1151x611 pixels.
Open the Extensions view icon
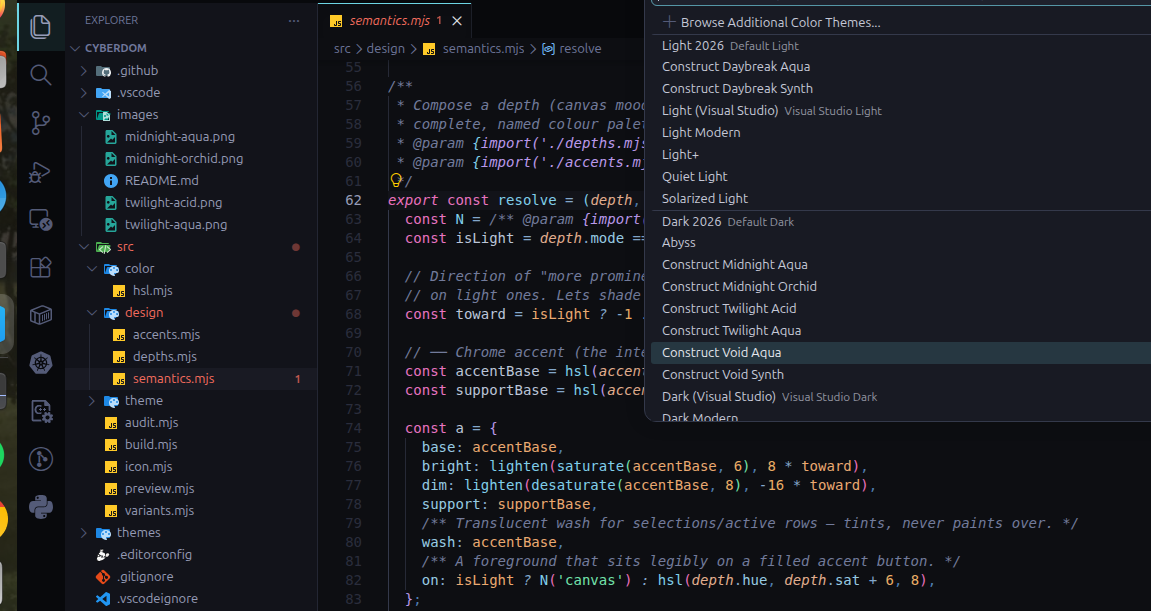click(x=40, y=267)
